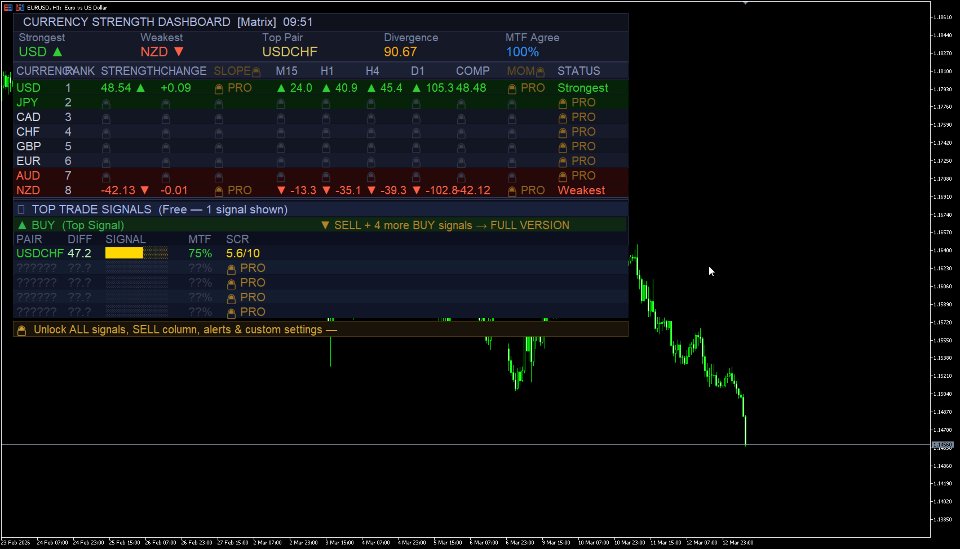Click the MTF Agree 100% value
Screen dimensions: 960x549
pyautogui.click(x=522, y=52)
